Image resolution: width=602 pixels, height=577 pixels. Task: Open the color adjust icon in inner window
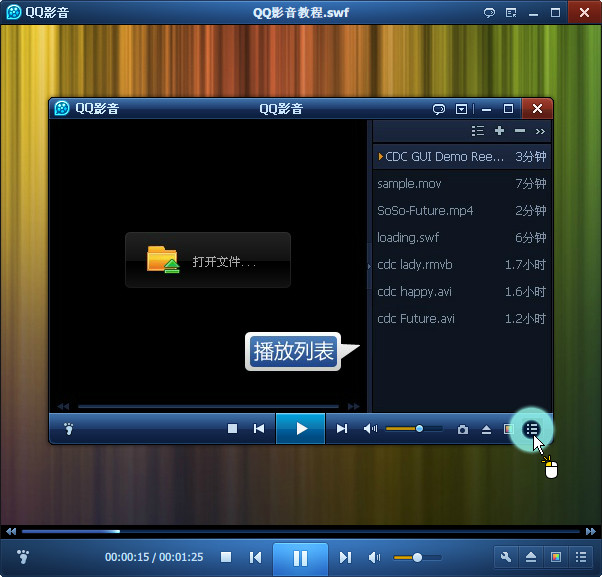(x=509, y=429)
